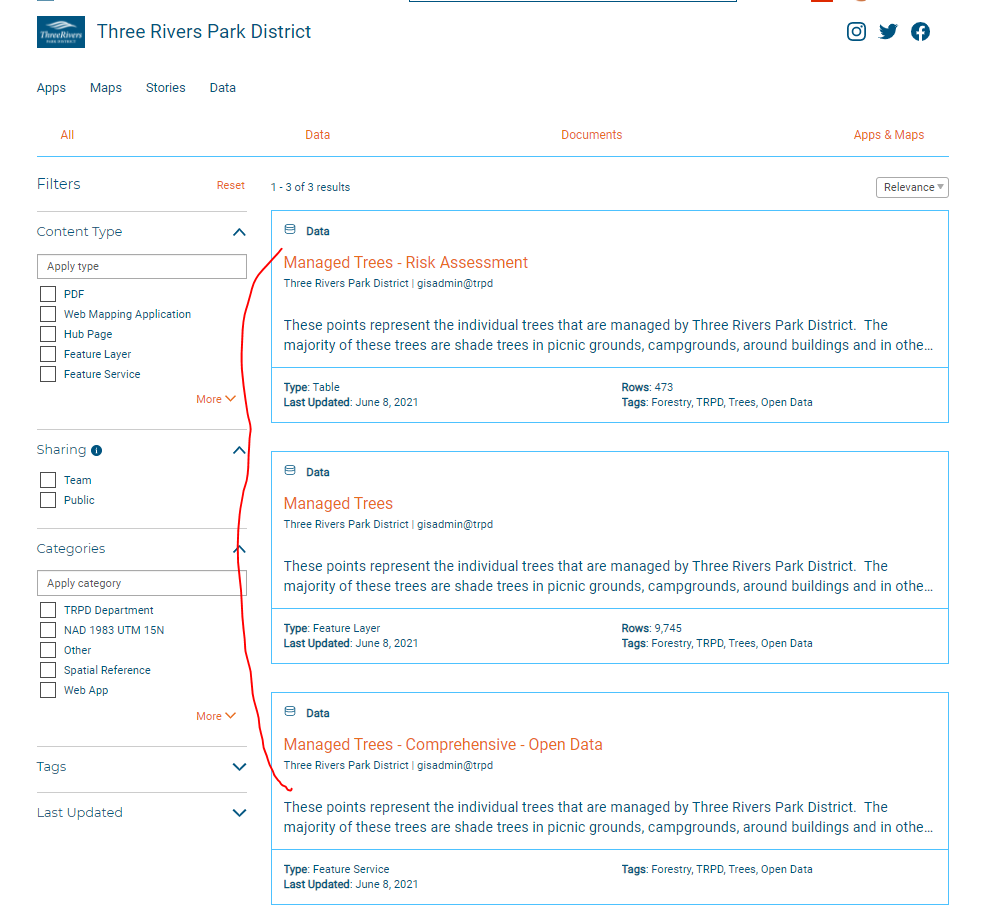The width and height of the screenshot is (992, 911).
Task: Open the Facebook icon link
Action: point(921,32)
